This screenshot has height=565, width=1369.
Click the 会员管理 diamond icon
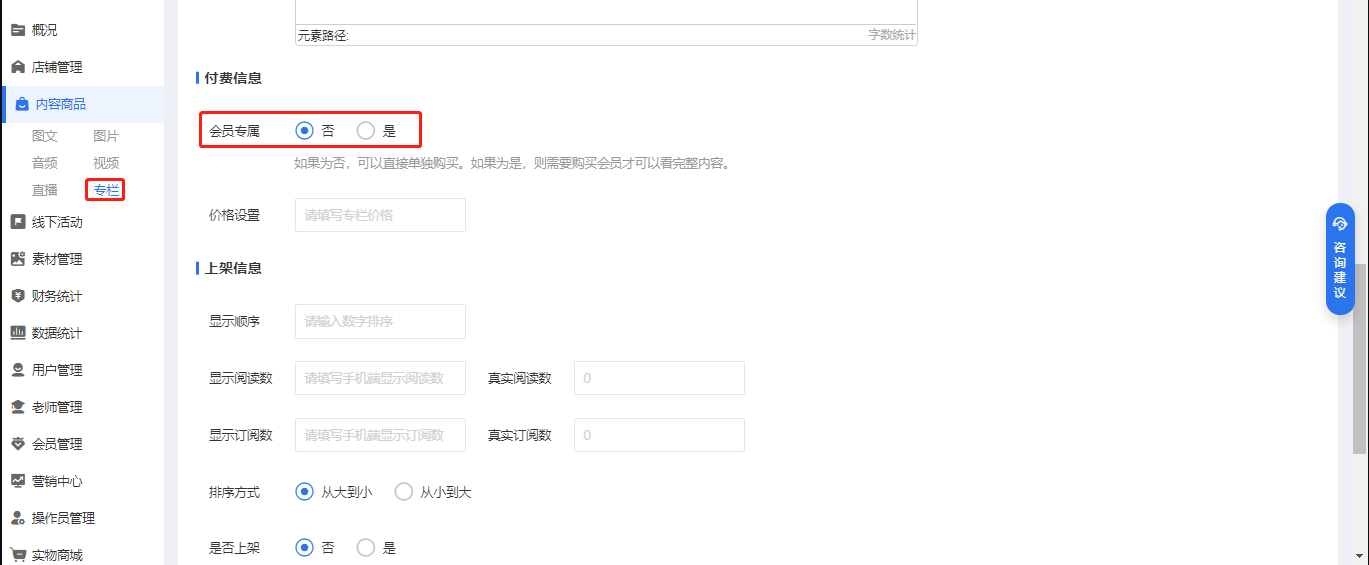(18, 444)
